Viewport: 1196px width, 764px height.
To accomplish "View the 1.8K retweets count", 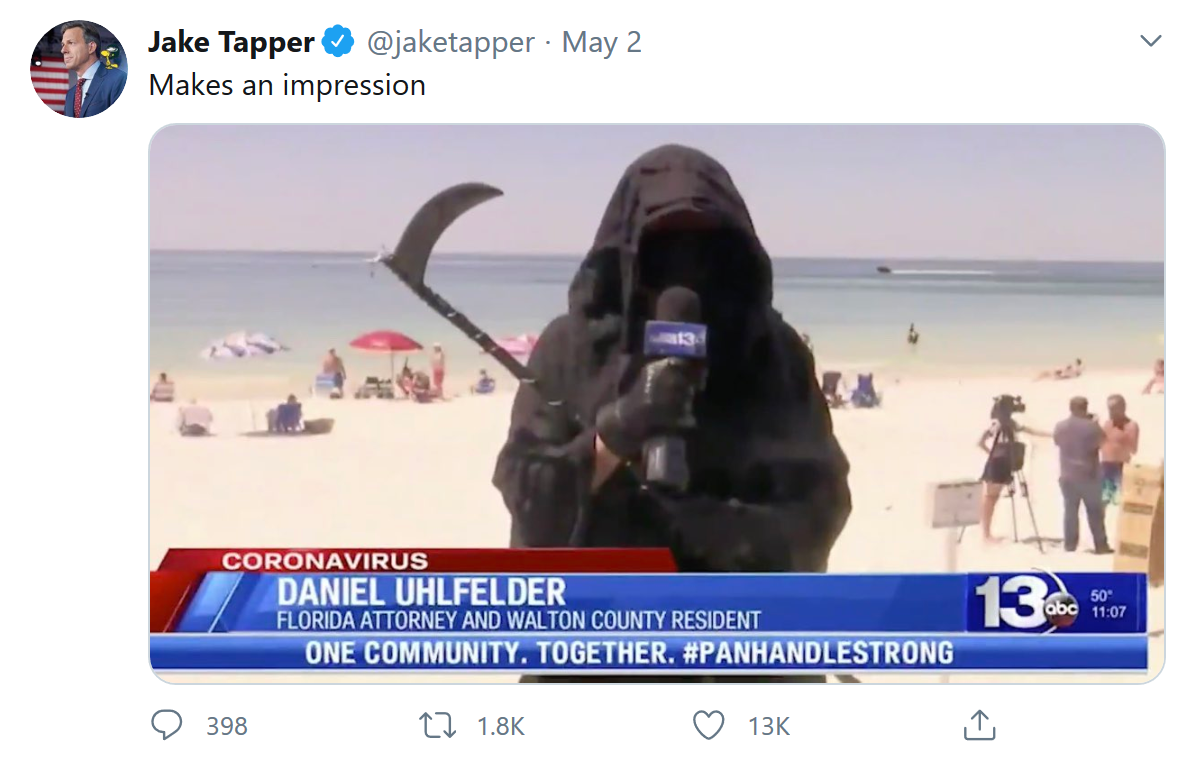I will pos(500,726).
